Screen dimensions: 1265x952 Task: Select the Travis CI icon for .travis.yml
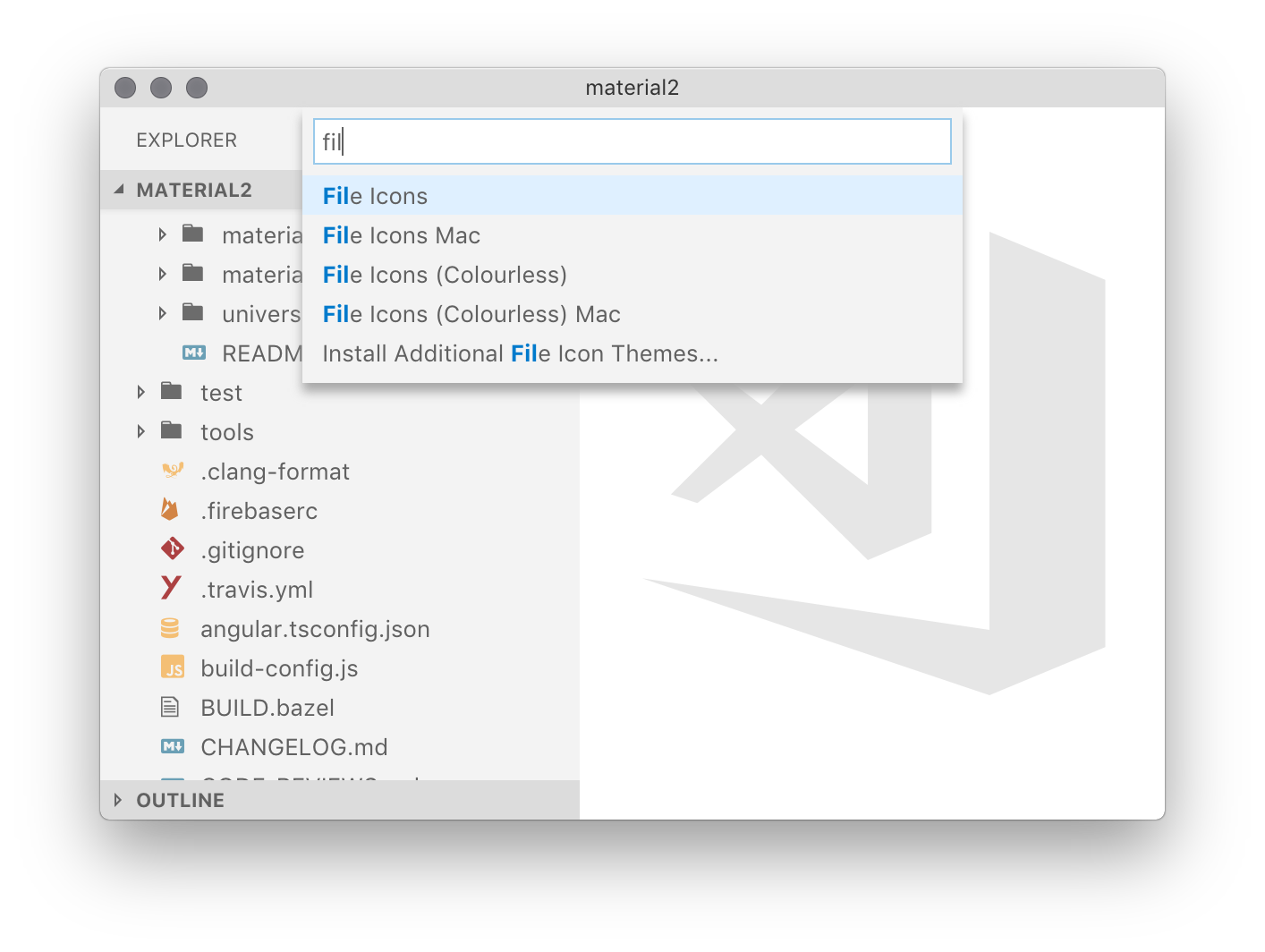point(172,589)
